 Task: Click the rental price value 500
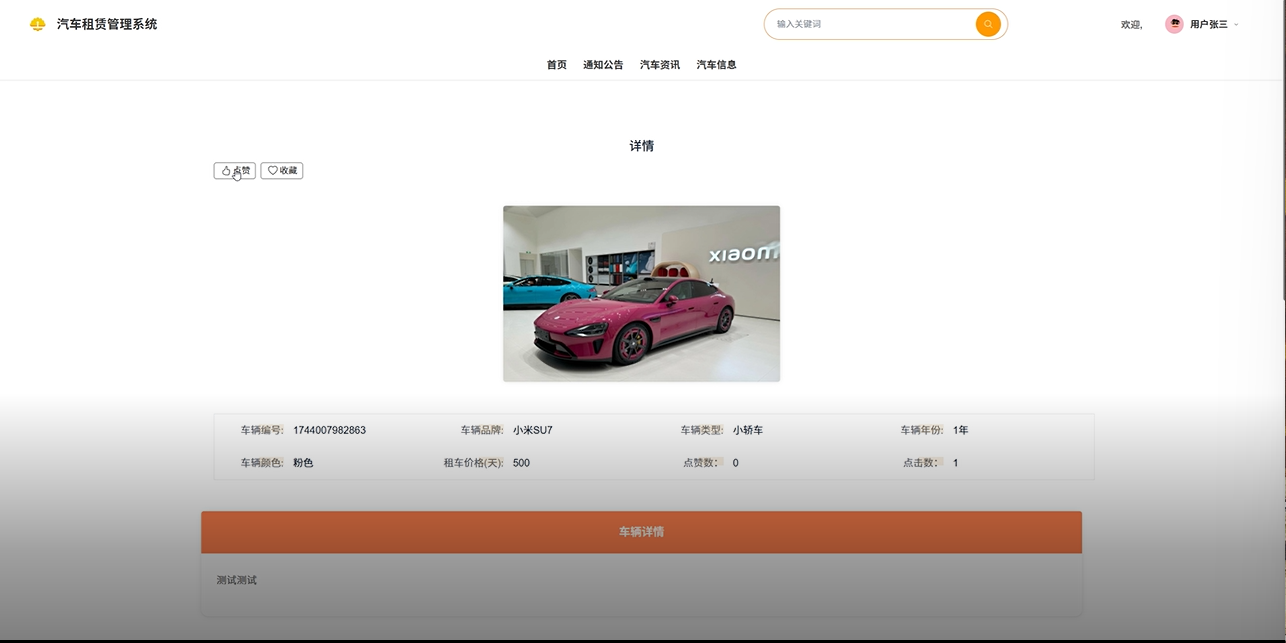click(x=521, y=463)
